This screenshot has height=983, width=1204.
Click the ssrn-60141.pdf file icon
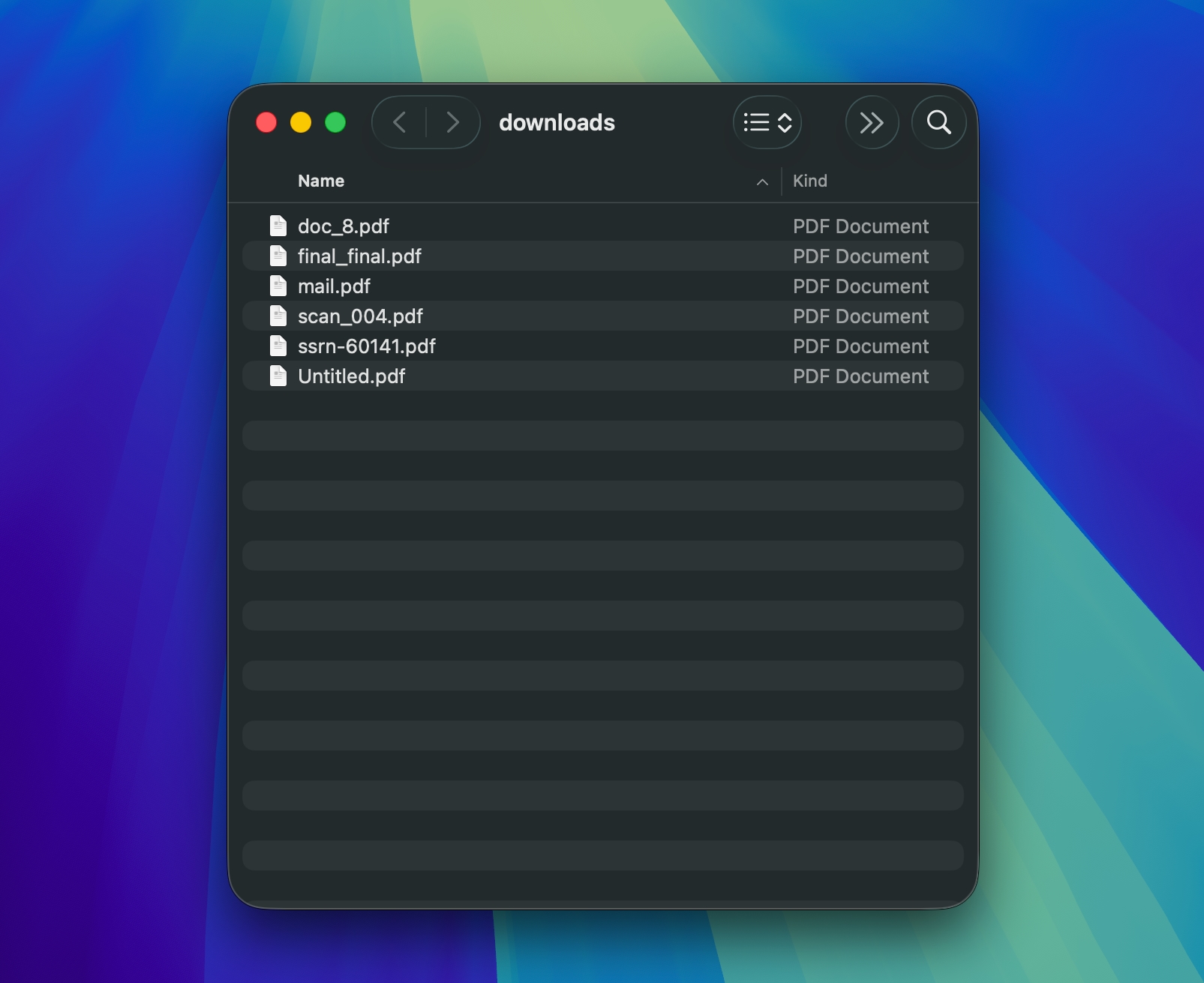pos(278,346)
